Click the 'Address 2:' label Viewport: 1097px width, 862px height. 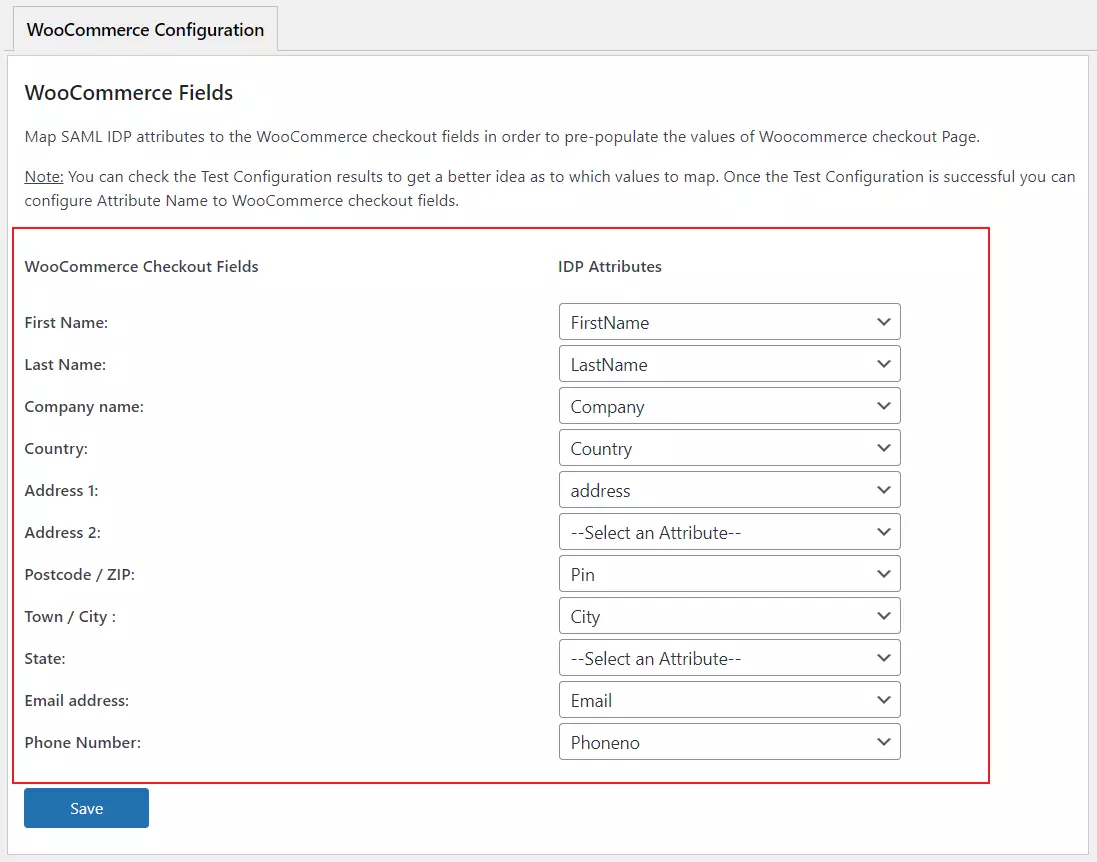click(63, 532)
